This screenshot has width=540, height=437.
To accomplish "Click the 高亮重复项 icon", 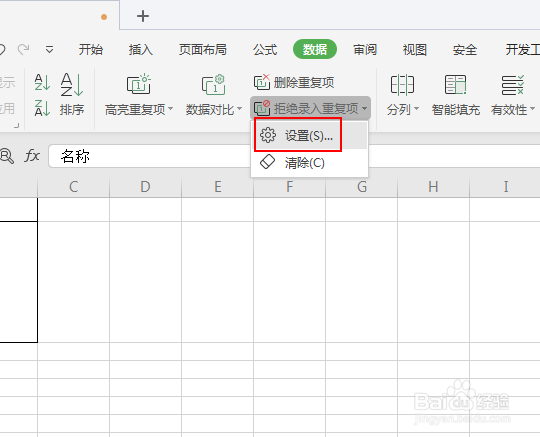I will (139, 84).
